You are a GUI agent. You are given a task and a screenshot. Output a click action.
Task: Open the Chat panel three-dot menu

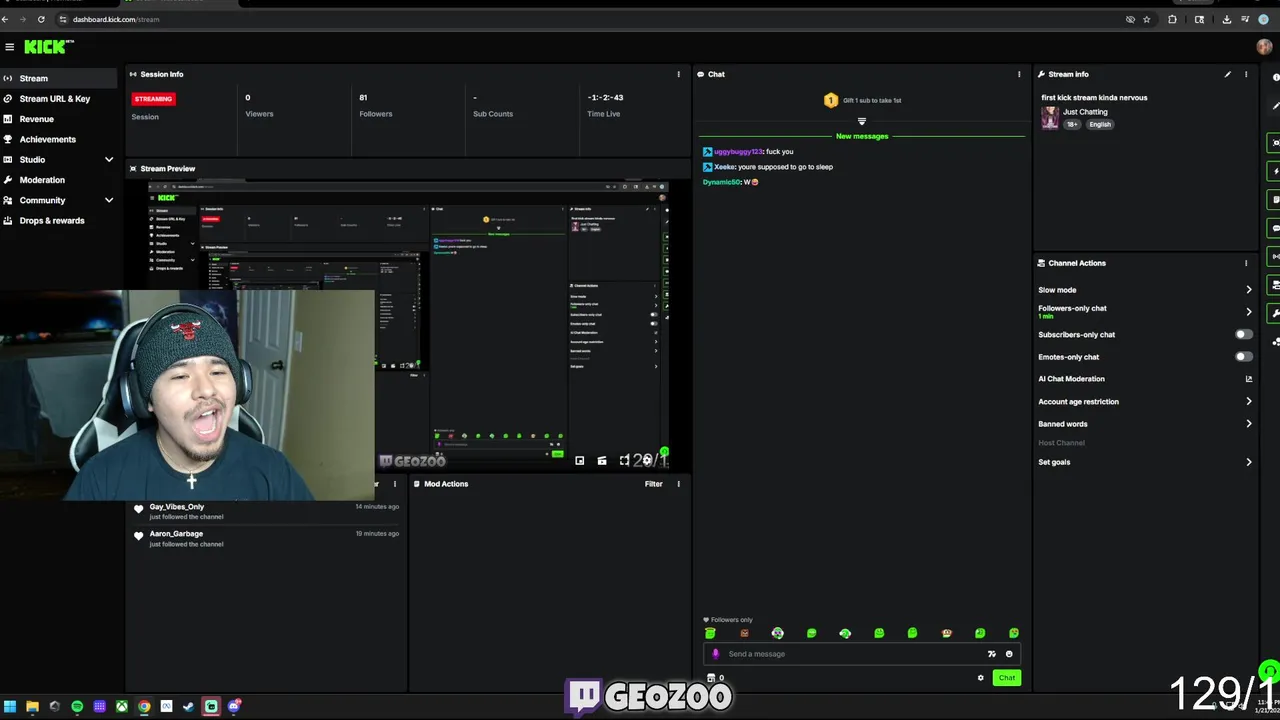(x=1019, y=74)
